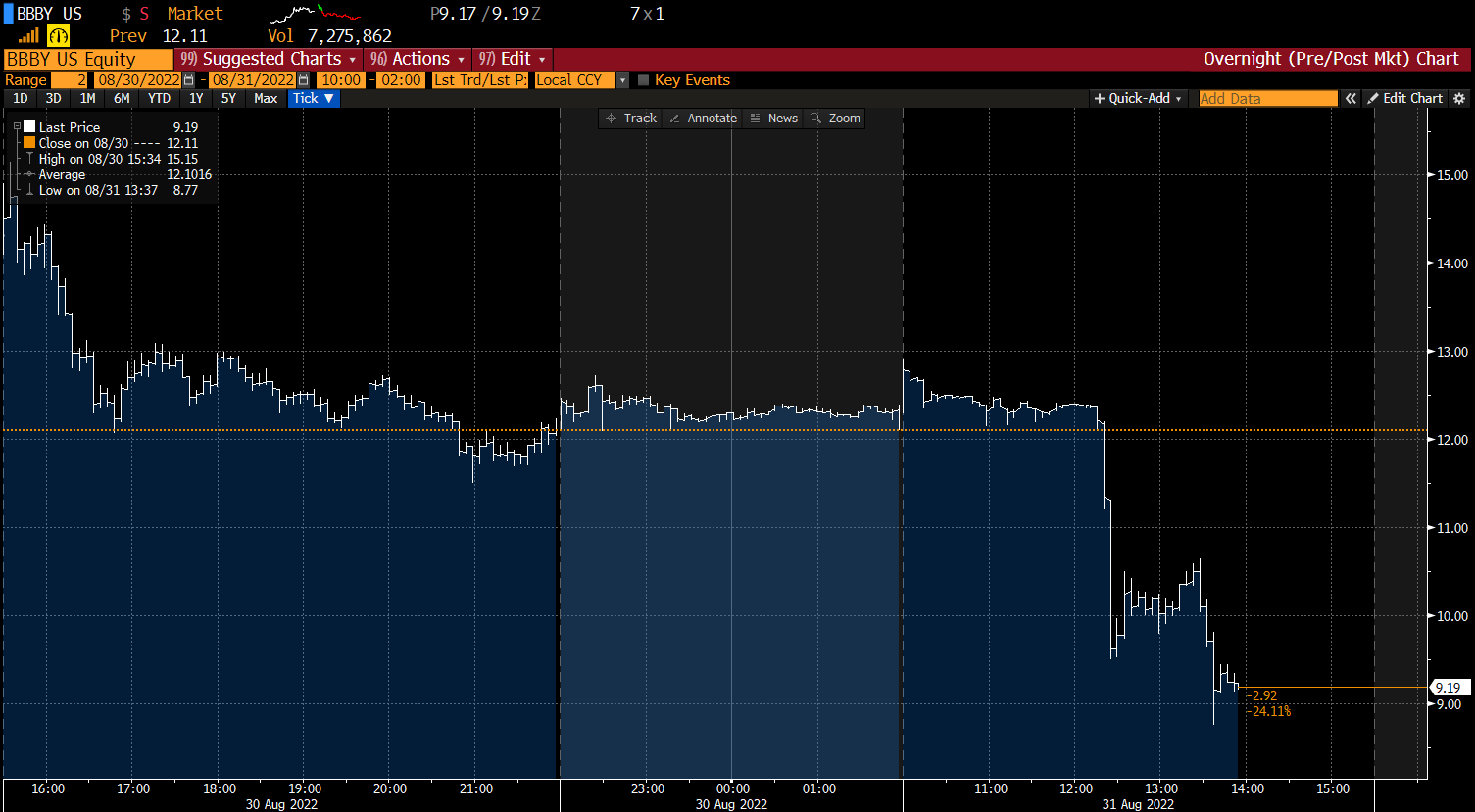Collapse panel with the double chevron icon
The height and width of the screenshot is (812, 1475).
click(x=1351, y=98)
